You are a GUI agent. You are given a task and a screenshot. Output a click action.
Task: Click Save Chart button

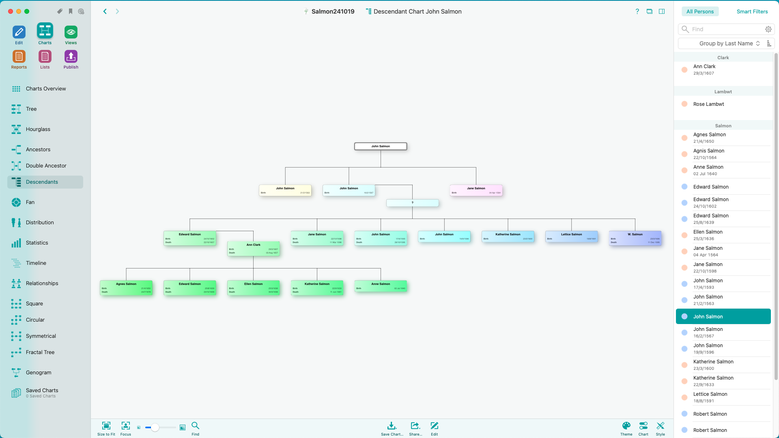[392, 429]
